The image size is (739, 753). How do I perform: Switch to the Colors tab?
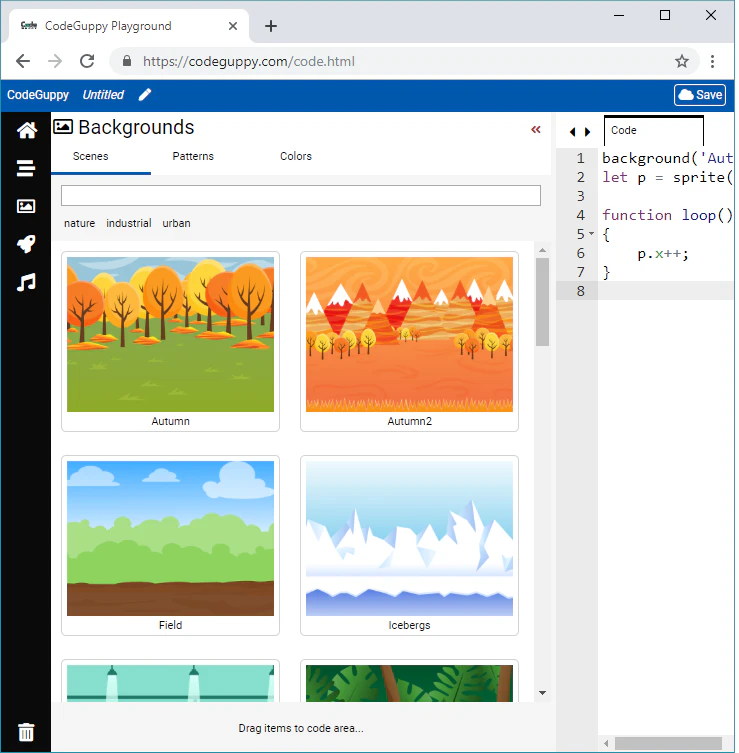tap(296, 156)
